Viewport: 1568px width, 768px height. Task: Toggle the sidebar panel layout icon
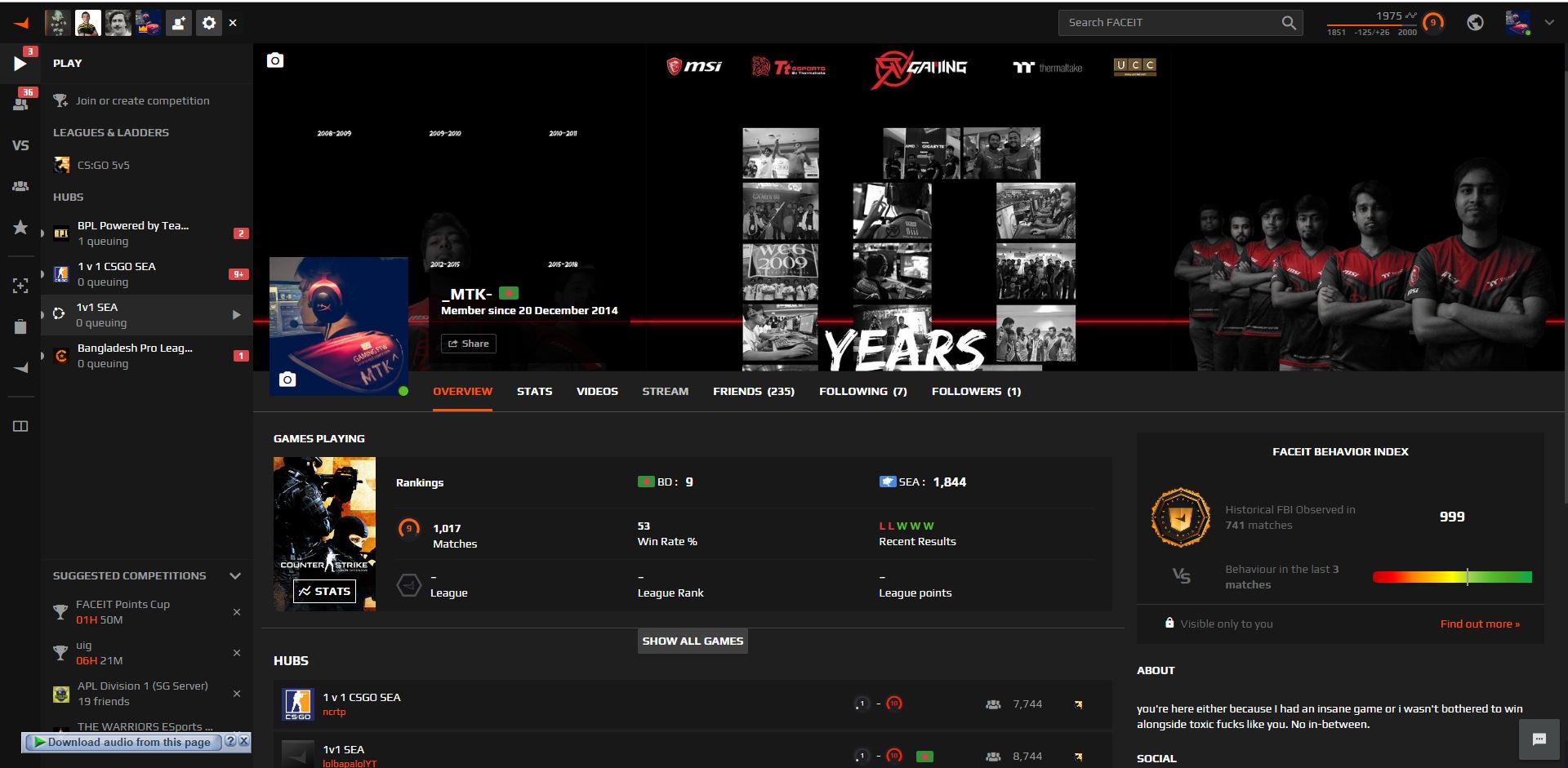click(20, 426)
